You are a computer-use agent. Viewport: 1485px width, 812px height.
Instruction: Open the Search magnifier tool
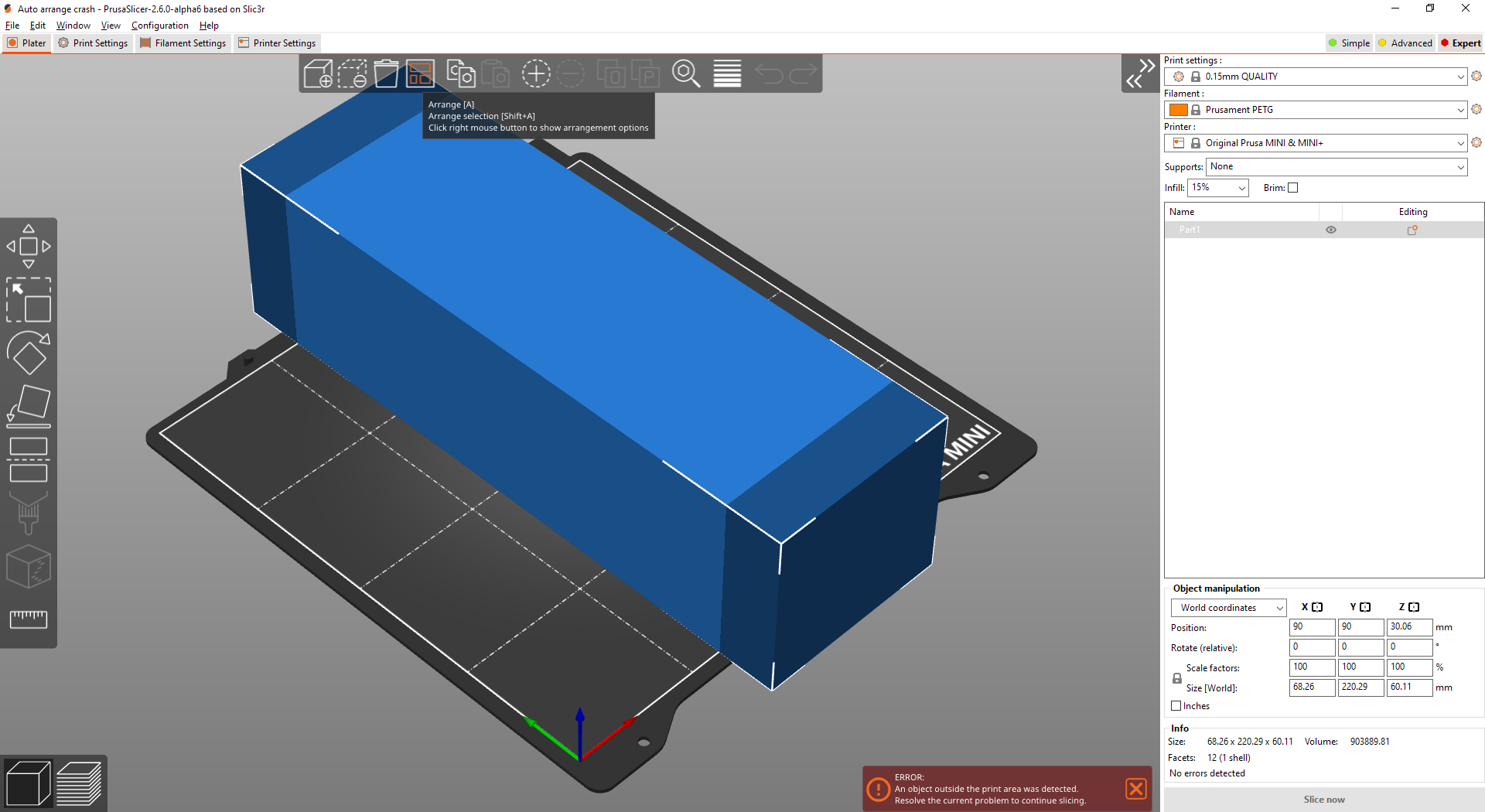(x=686, y=73)
